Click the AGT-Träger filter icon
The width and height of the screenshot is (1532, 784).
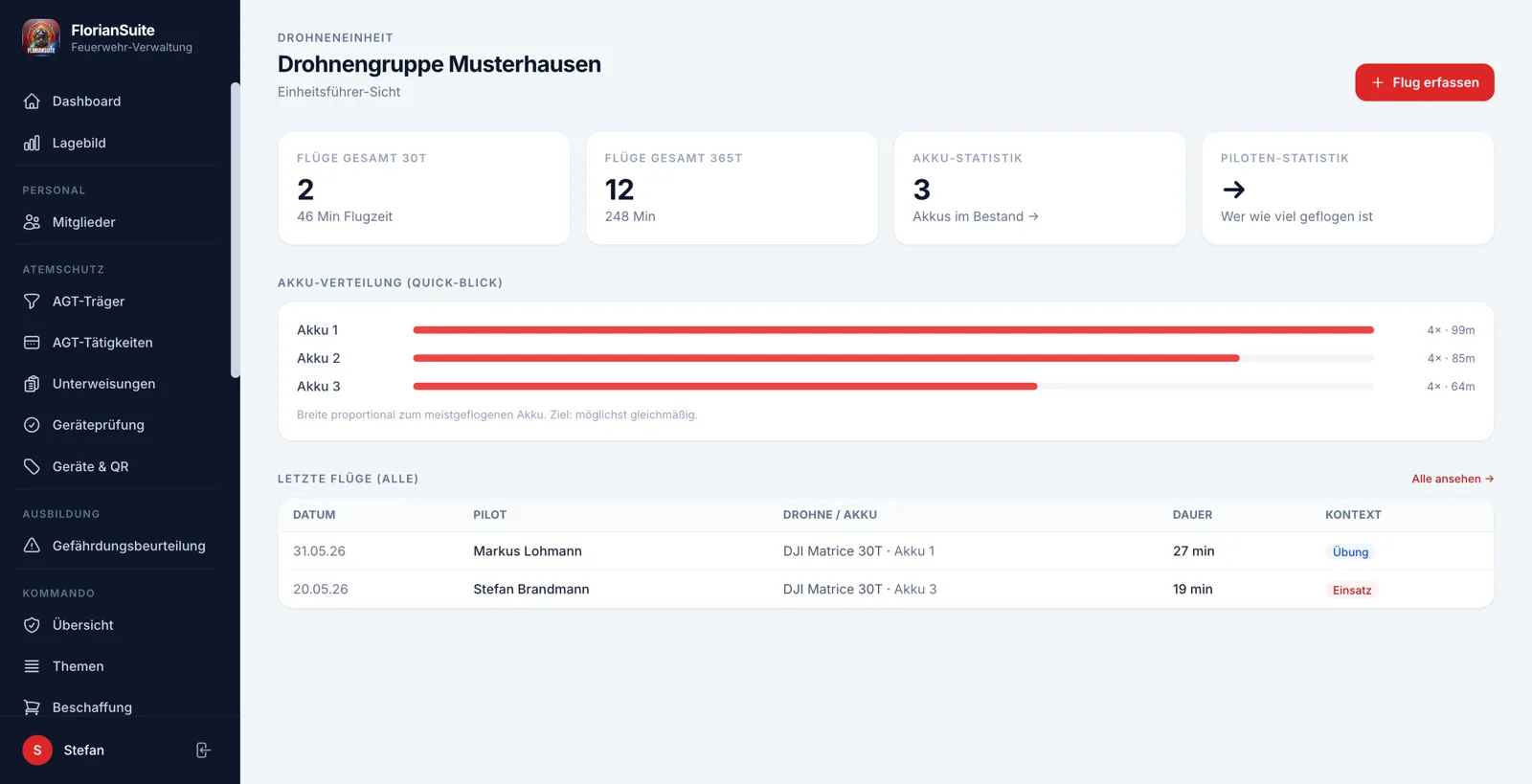coord(32,302)
